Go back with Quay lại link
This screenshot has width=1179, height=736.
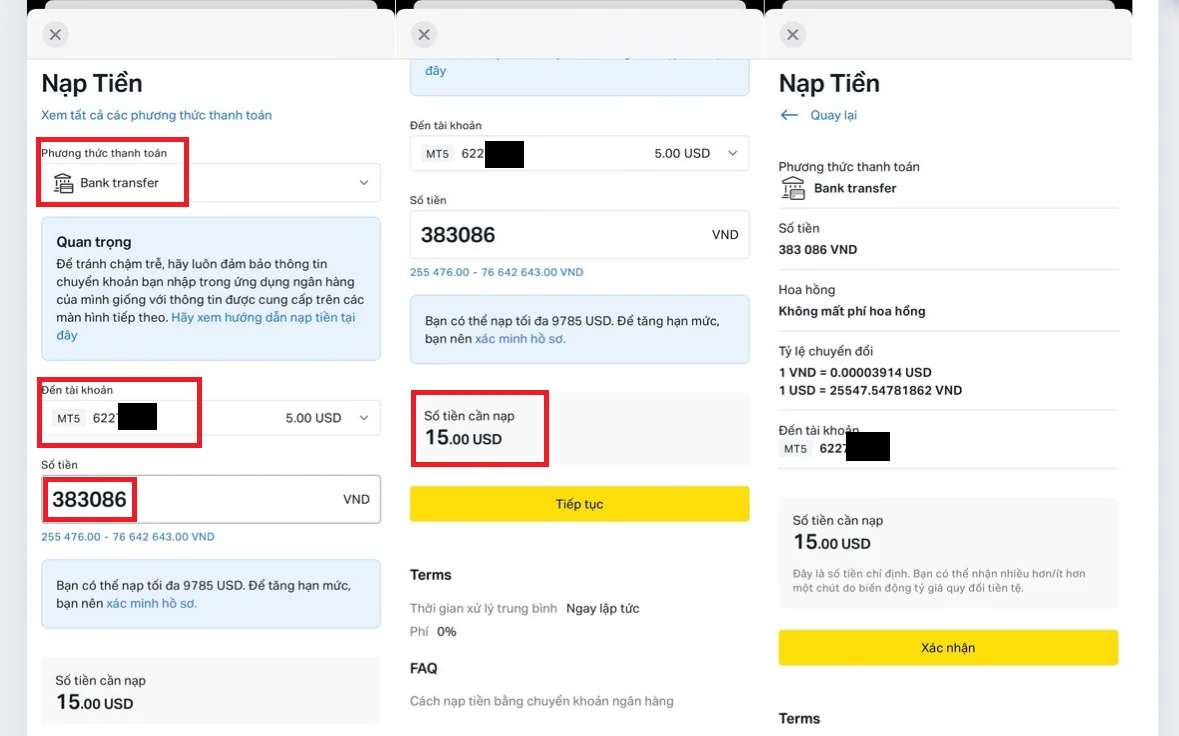(x=833, y=115)
